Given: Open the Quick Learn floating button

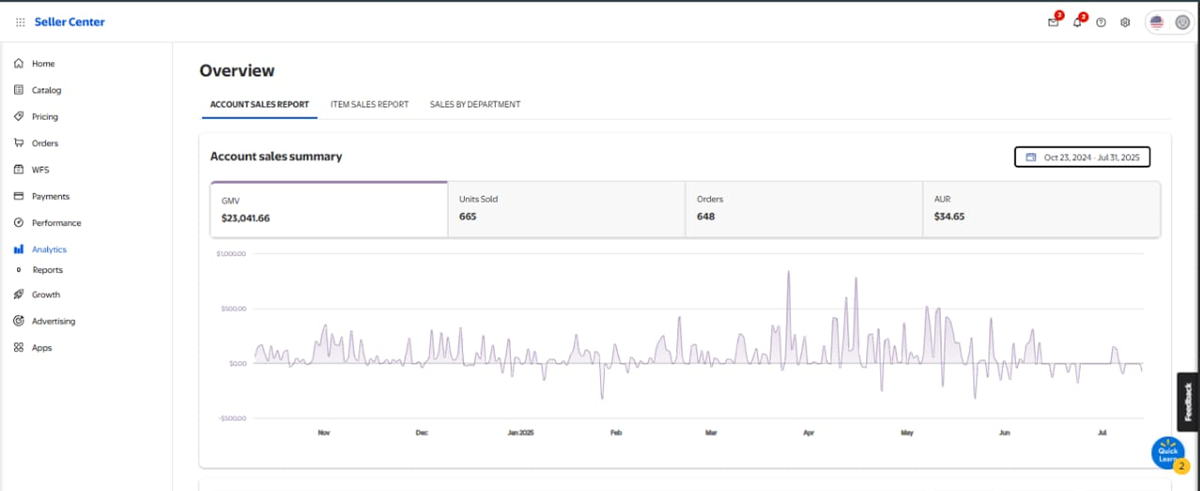Looking at the screenshot, I should coord(1168,453).
